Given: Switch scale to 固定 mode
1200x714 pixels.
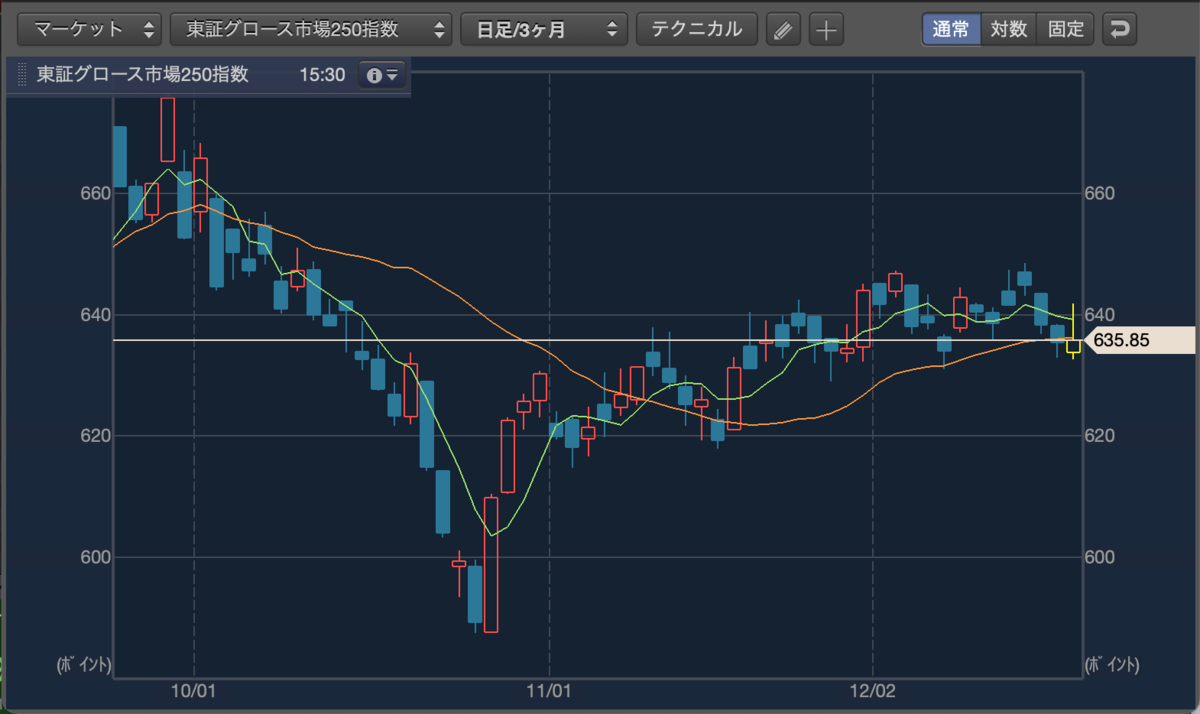Looking at the screenshot, I should pyautogui.click(x=1066, y=29).
